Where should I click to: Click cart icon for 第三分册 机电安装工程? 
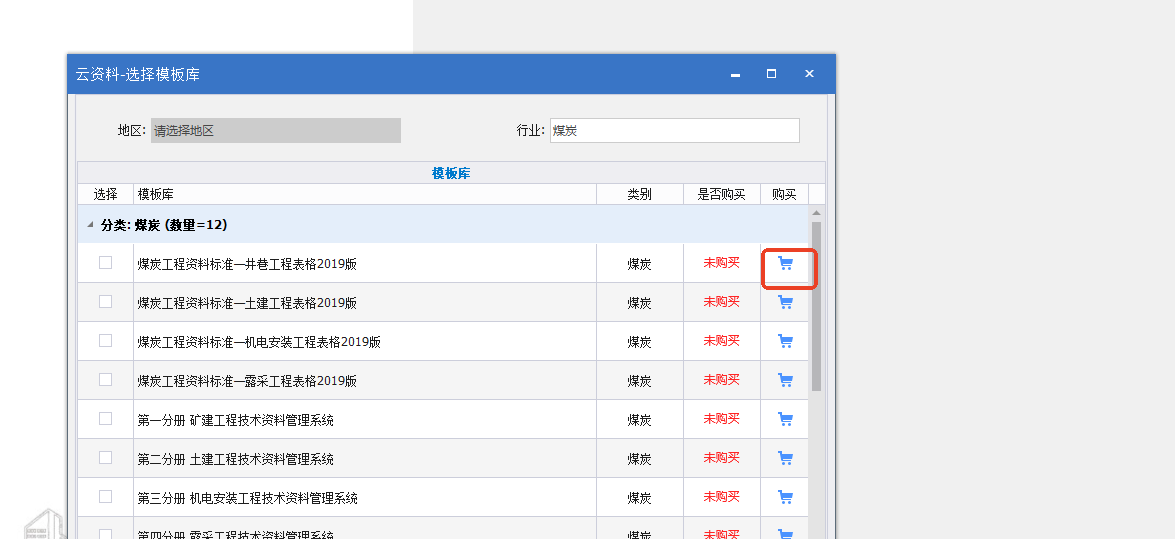[785, 498]
